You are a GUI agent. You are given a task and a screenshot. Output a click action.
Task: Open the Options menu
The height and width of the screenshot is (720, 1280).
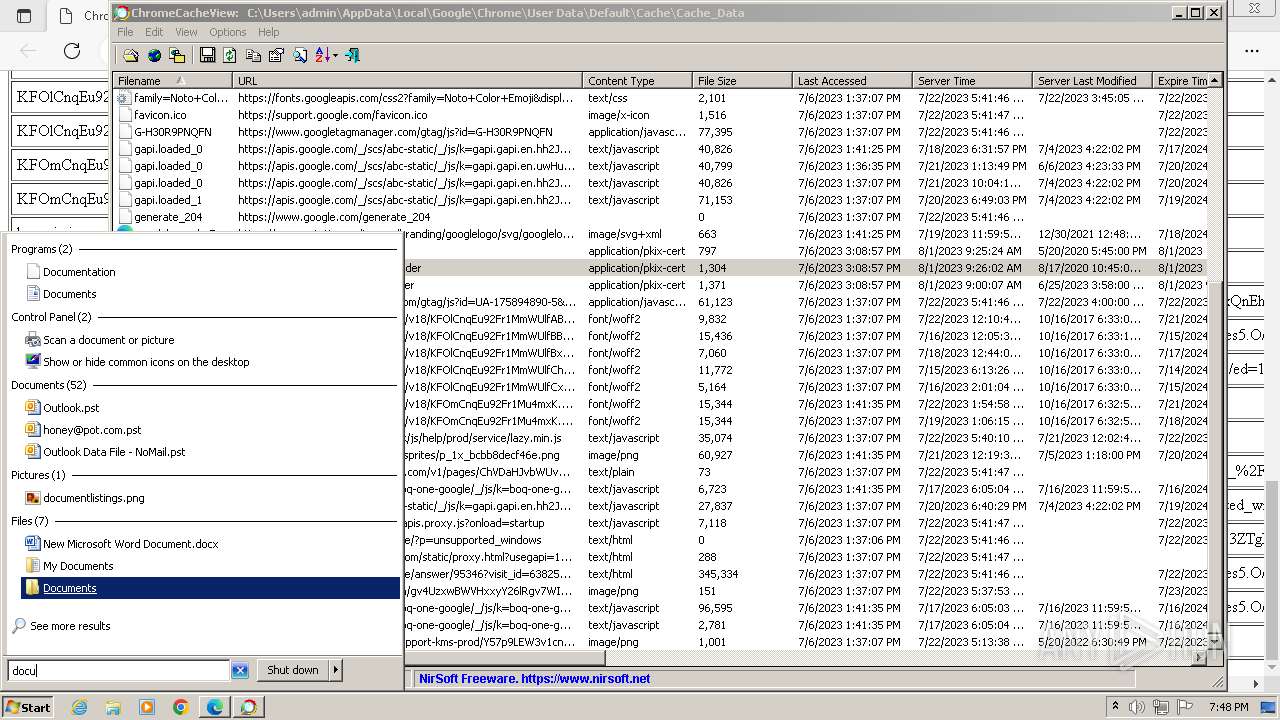(x=228, y=32)
